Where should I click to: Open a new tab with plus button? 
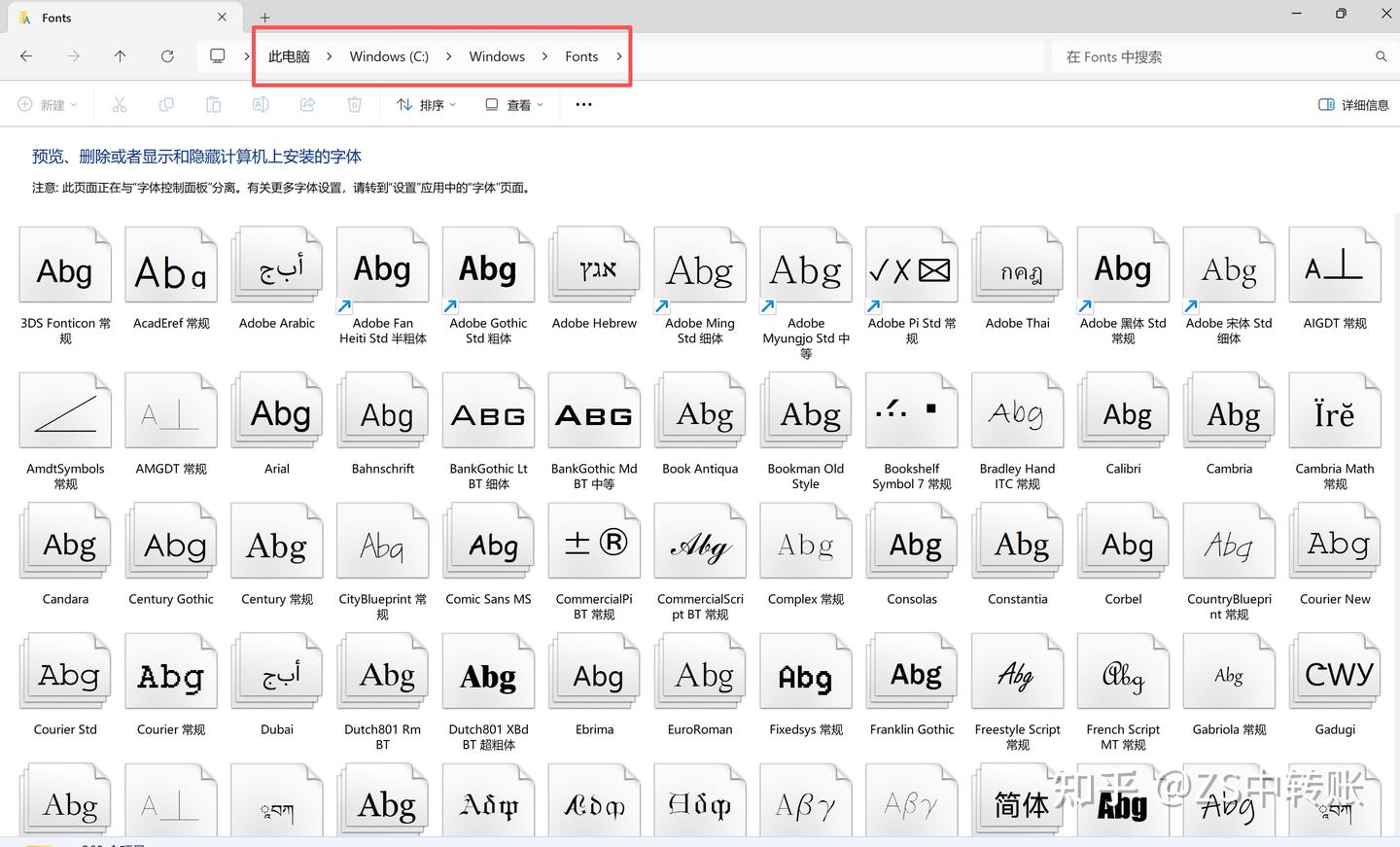tap(264, 18)
